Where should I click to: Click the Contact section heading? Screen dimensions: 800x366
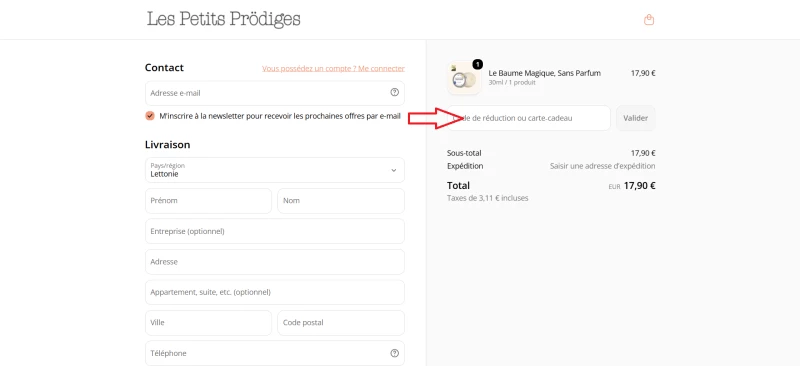click(x=164, y=67)
